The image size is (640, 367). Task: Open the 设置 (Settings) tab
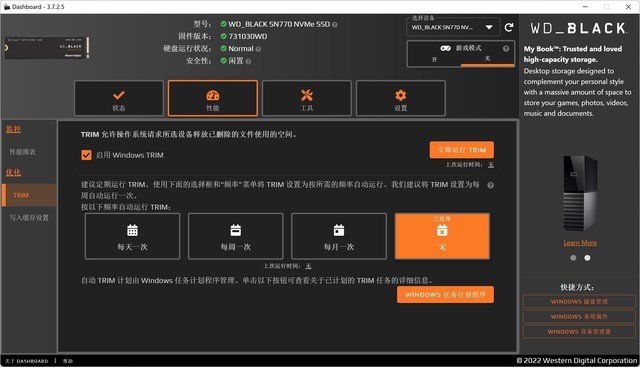401,98
